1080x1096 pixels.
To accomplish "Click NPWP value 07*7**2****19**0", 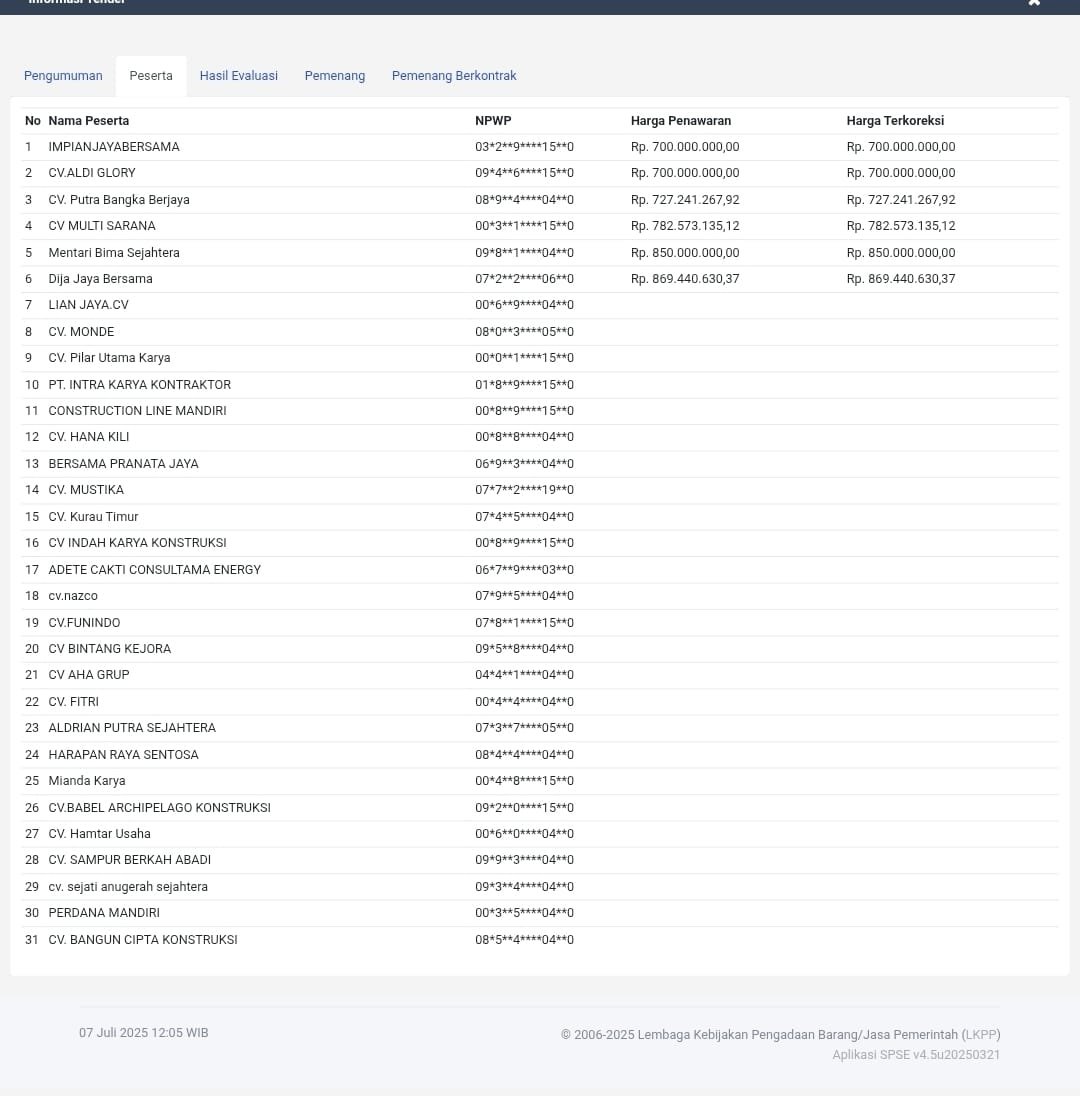I will click(524, 490).
